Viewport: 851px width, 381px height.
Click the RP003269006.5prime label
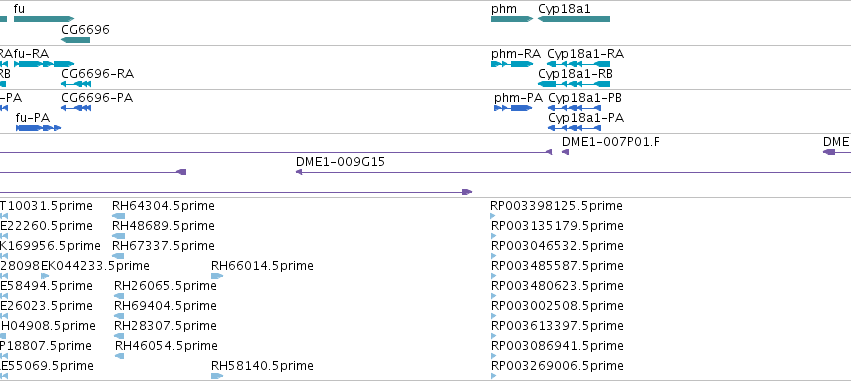click(557, 366)
